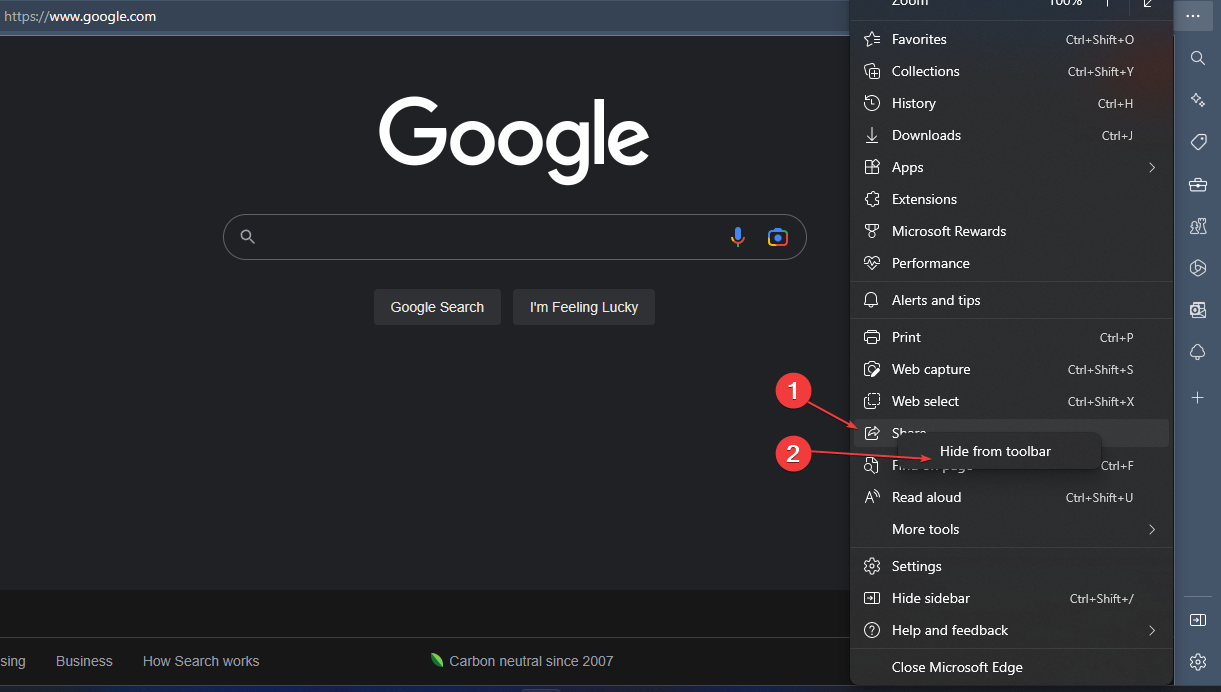Screen dimensions: 1221x692
Task: Open the sidebar Microsoft 365 icon
Action: tap(1197, 267)
